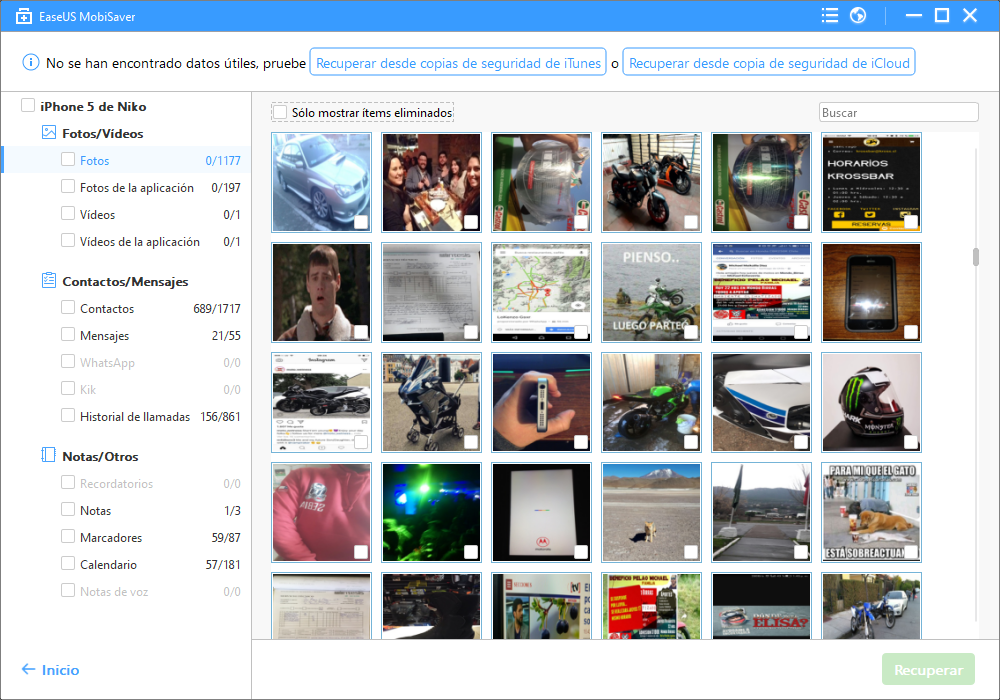Image resolution: width=1000 pixels, height=700 pixels.
Task: Check the iPhone 5 de Niko checkbox
Action: (28, 106)
